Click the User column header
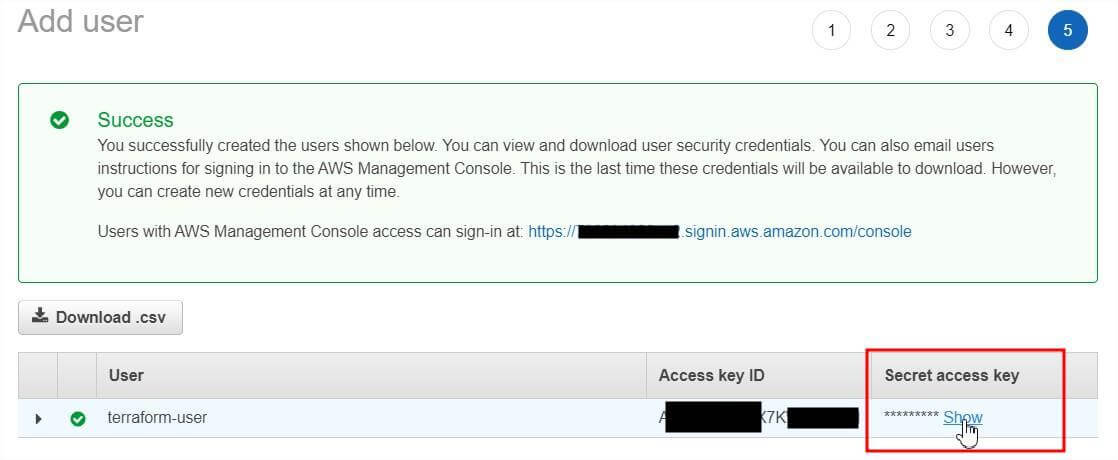The width and height of the screenshot is (1118, 460). tap(126, 375)
